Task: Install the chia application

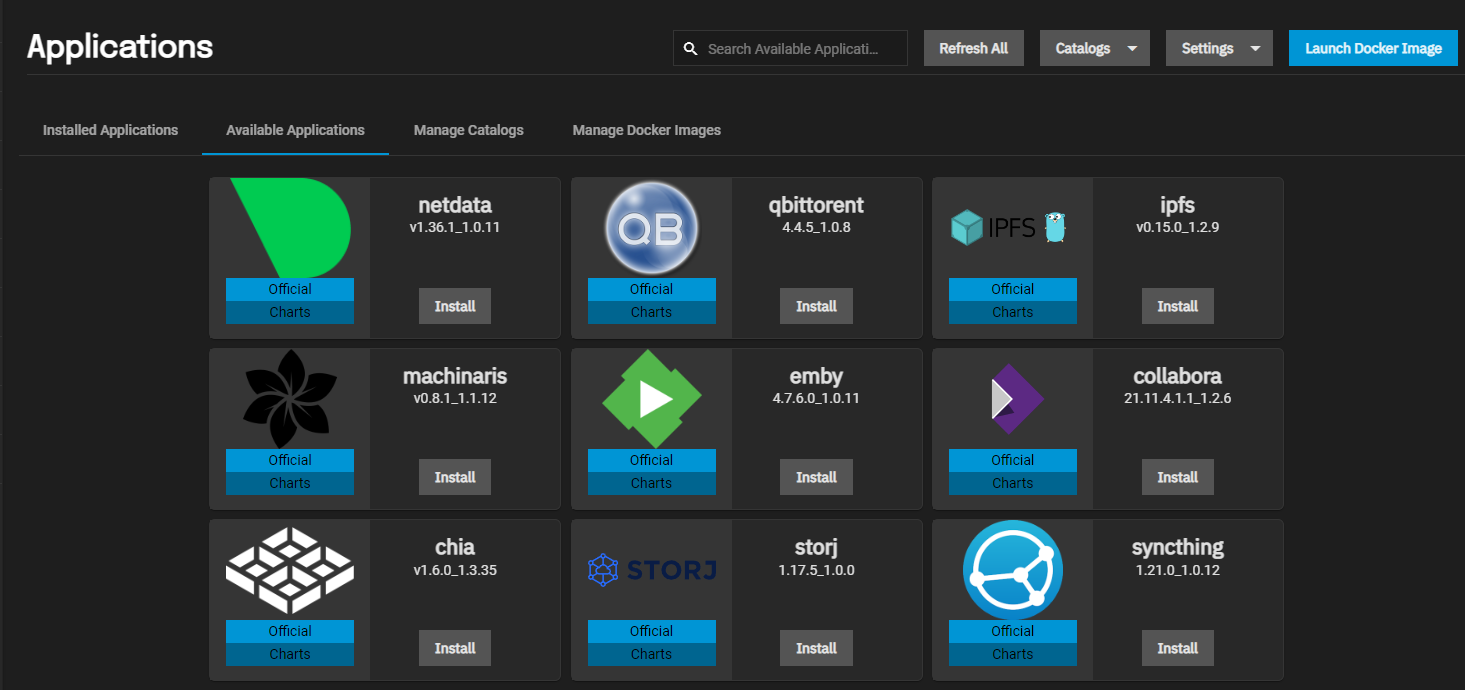Action: 455,648
